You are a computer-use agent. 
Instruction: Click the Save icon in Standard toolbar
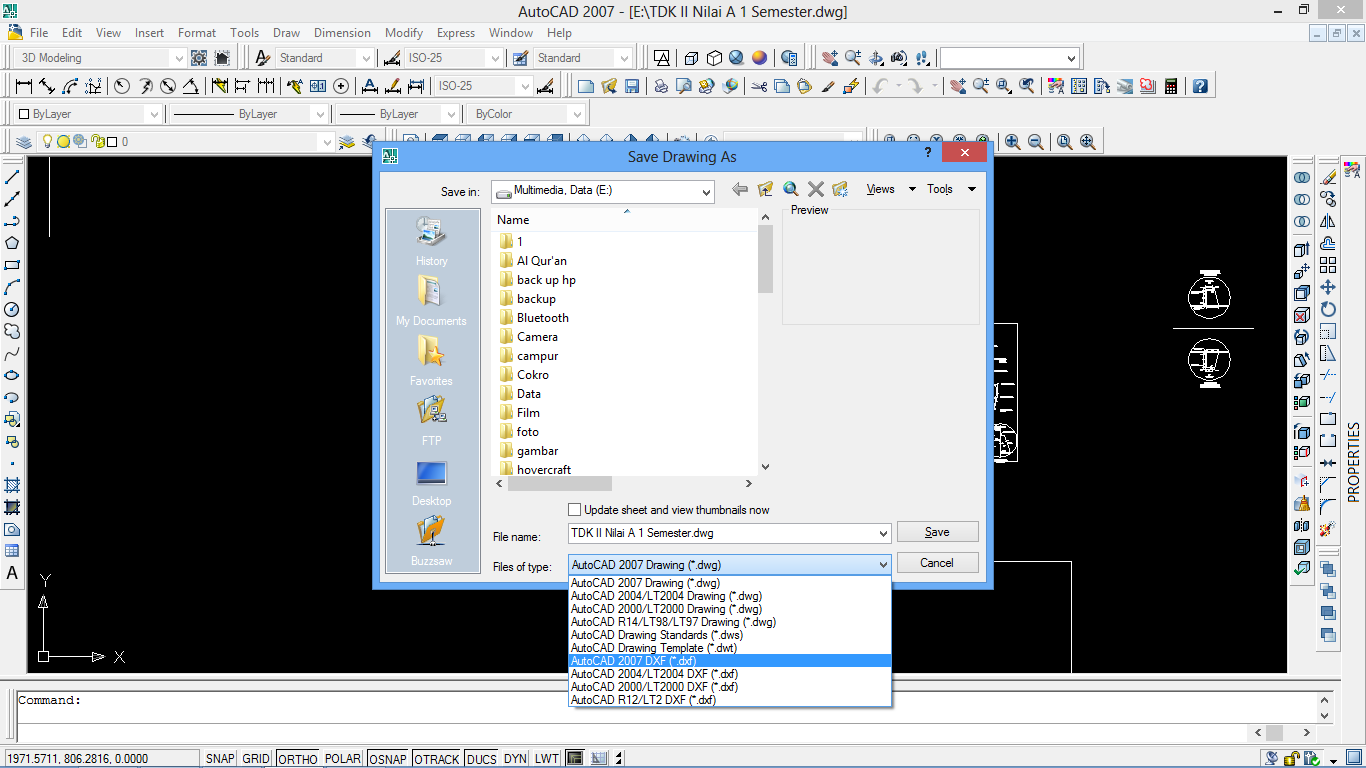(632, 86)
